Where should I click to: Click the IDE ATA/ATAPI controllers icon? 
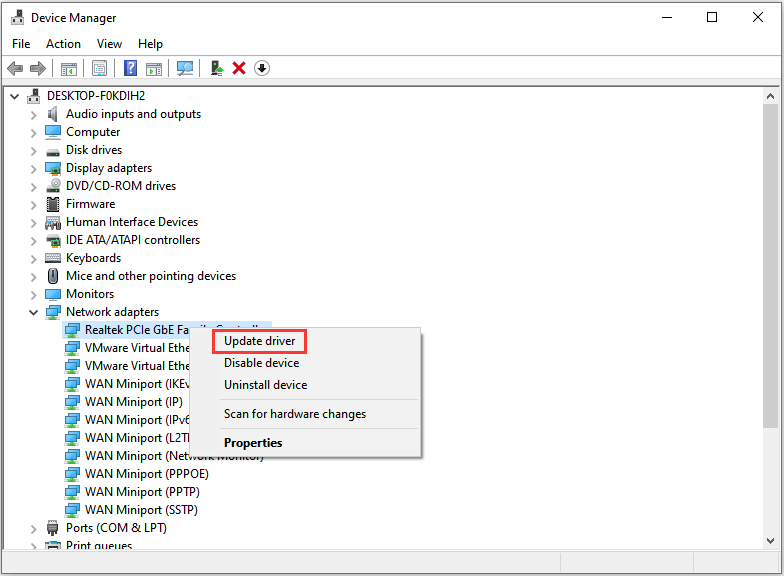tap(52, 240)
